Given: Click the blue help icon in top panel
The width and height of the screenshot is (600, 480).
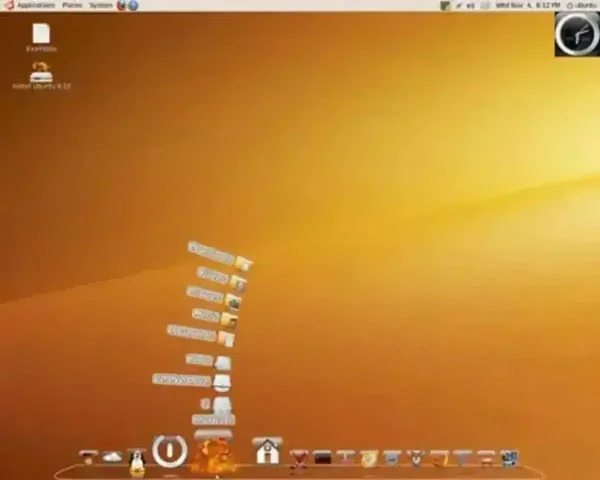Looking at the screenshot, I should click(x=133, y=5).
